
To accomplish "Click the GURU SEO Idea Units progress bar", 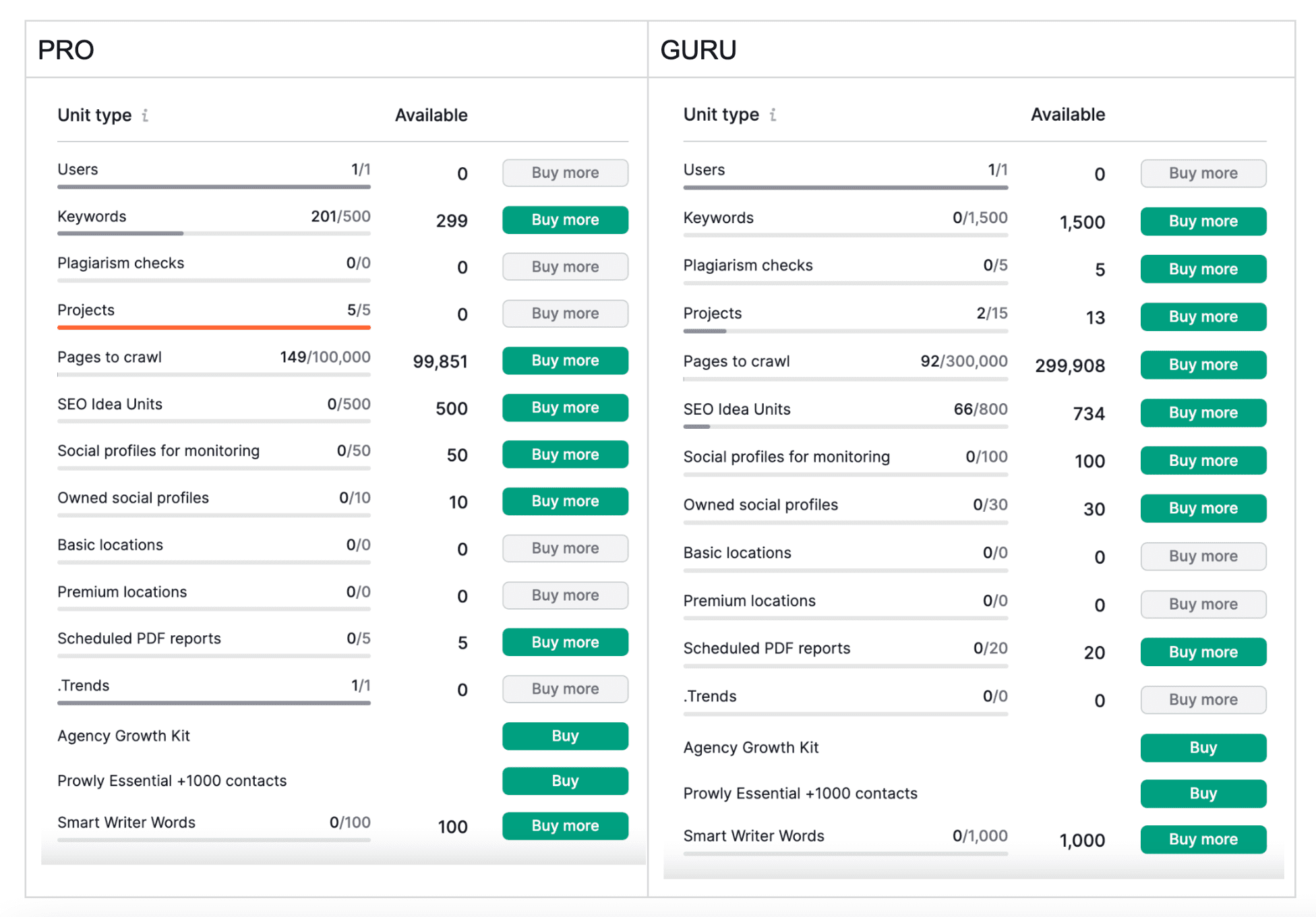I will pos(845,427).
